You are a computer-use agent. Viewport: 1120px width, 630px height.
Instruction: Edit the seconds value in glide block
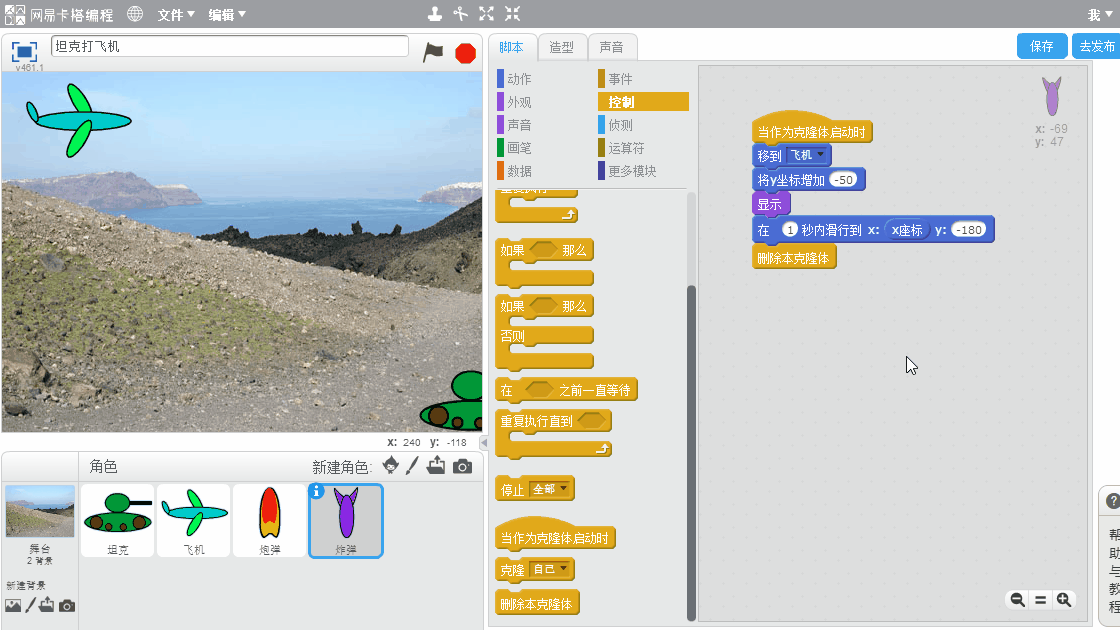click(x=789, y=230)
